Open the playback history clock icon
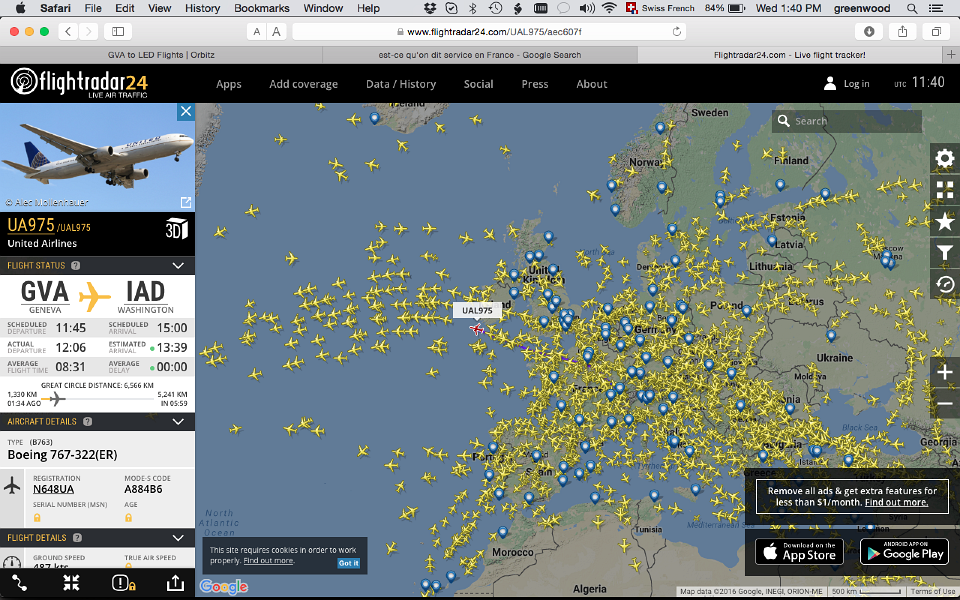Screen dimensions: 960x600 [945, 286]
